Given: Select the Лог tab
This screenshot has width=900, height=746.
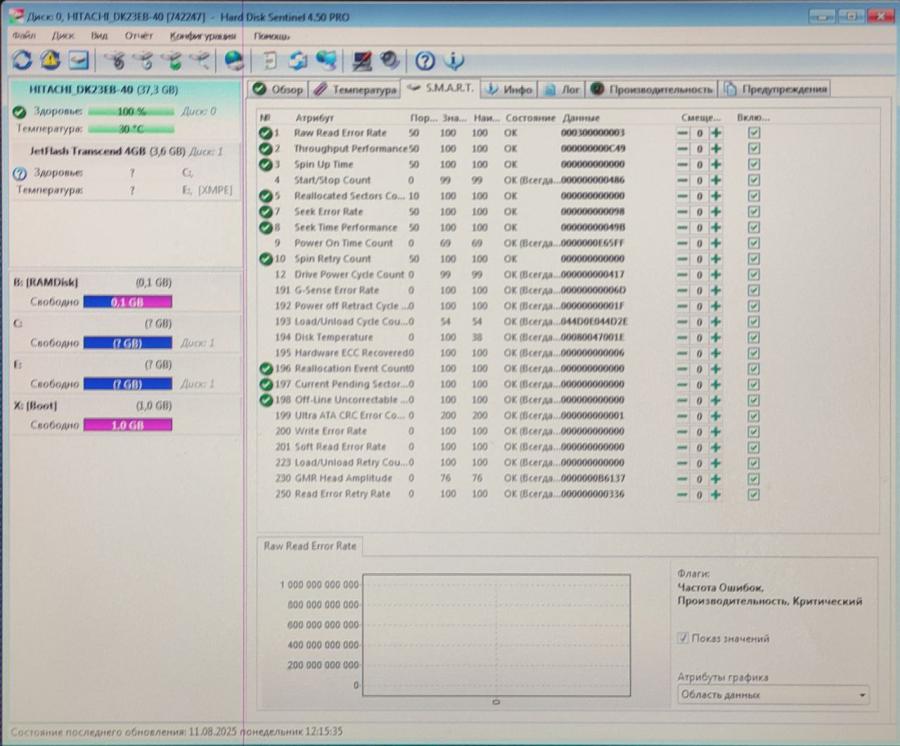Looking at the screenshot, I should tap(566, 88).
